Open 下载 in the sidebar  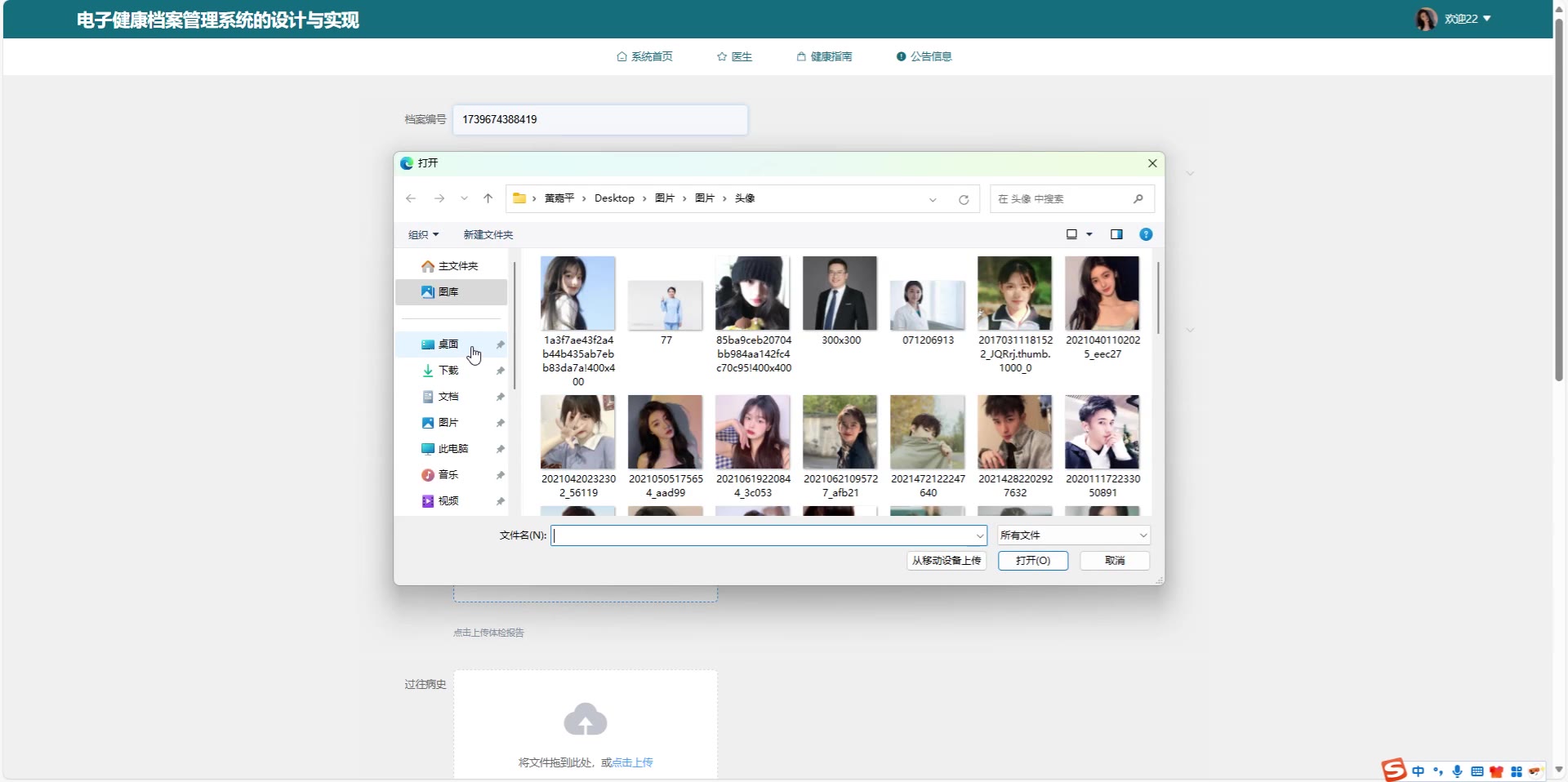coord(451,371)
